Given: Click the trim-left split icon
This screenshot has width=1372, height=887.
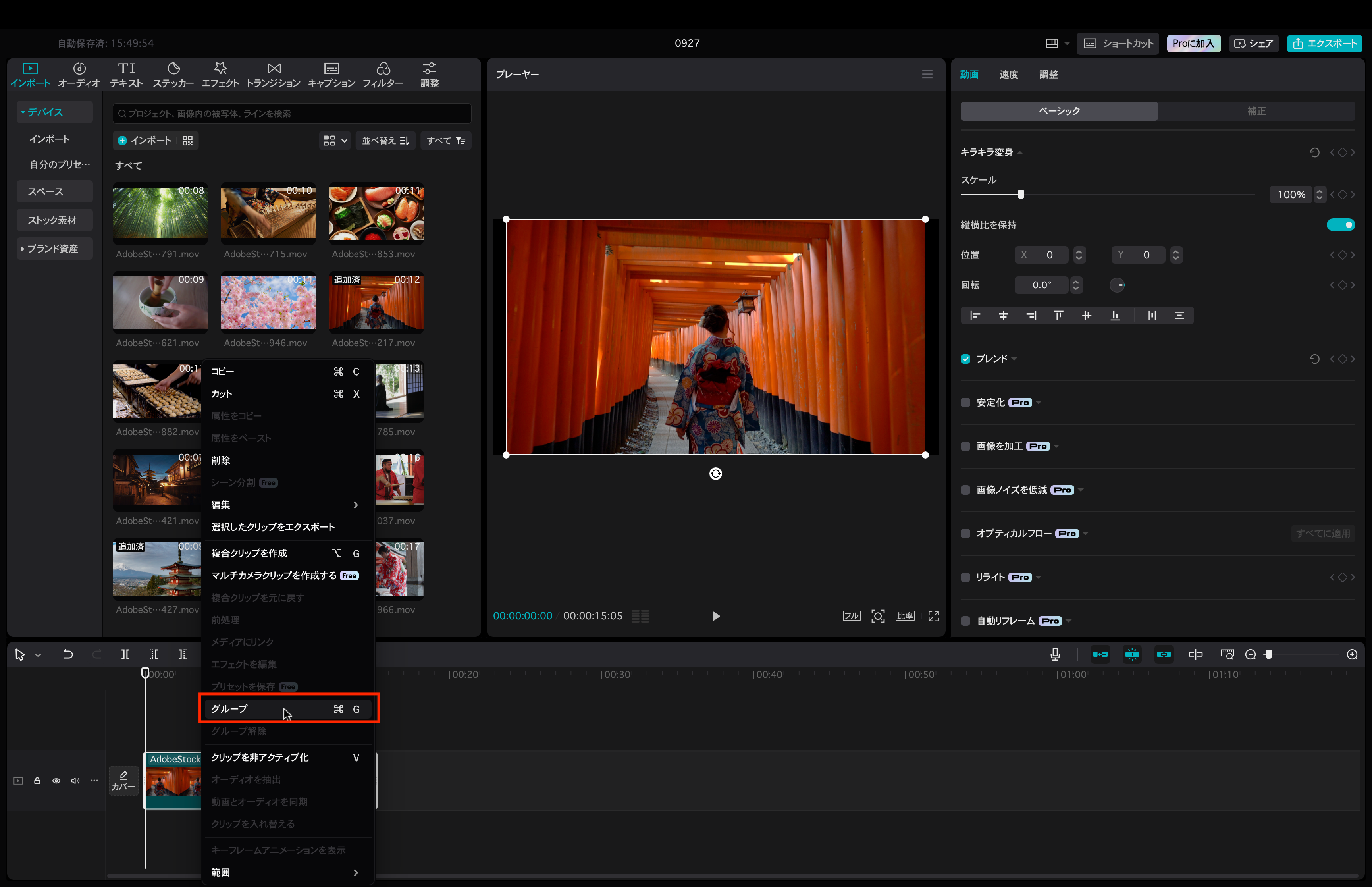Looking at the screenshot, I should [x=154, y=654].
